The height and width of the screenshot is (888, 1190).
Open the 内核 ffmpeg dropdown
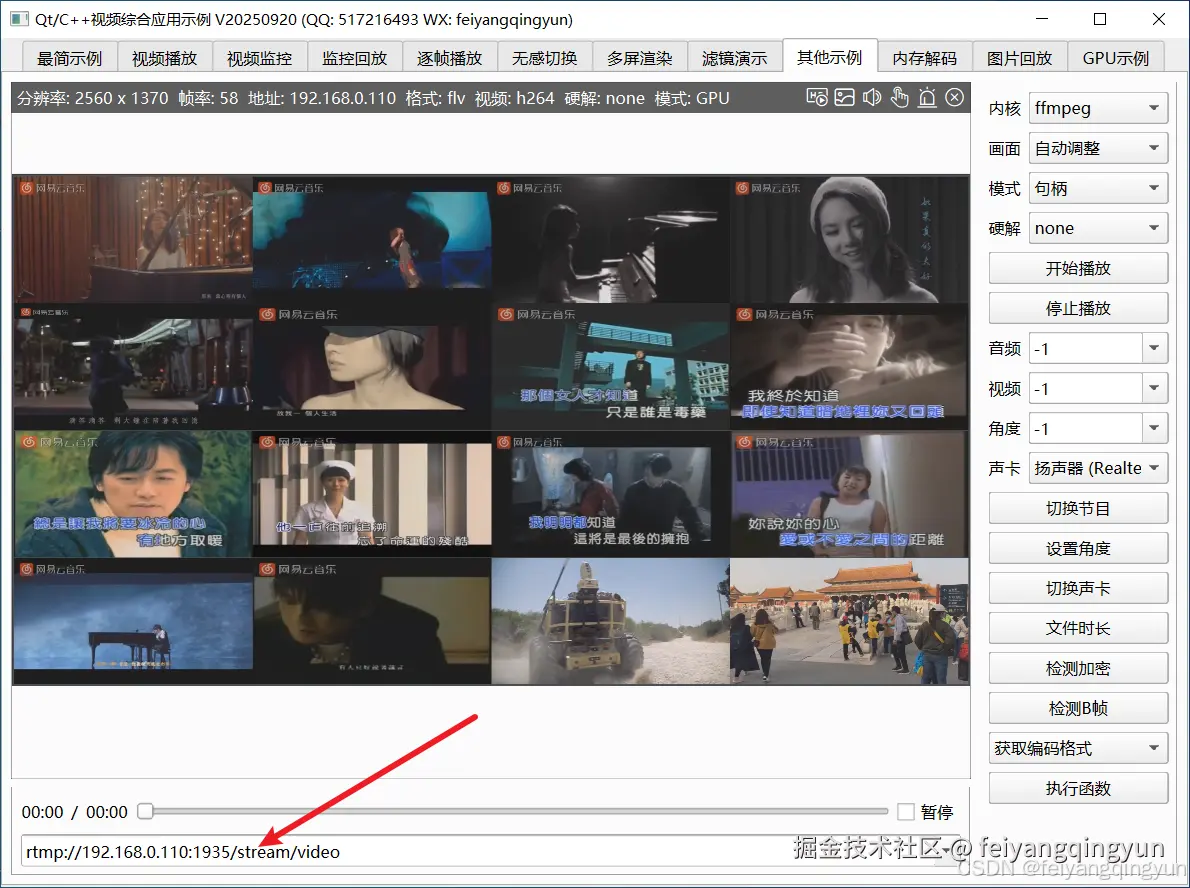pos(1098,109)
